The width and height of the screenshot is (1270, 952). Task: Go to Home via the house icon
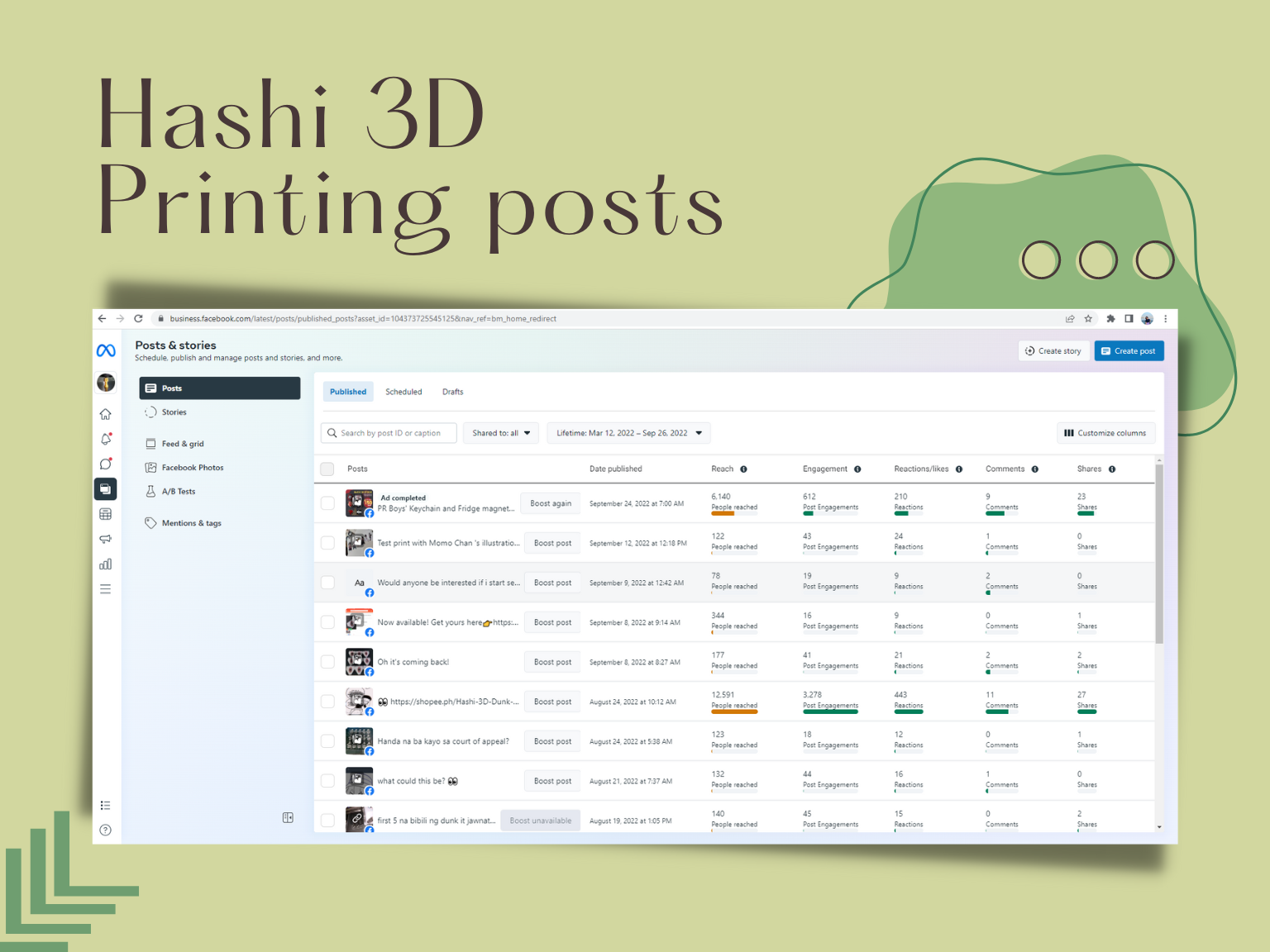point(106,414)
